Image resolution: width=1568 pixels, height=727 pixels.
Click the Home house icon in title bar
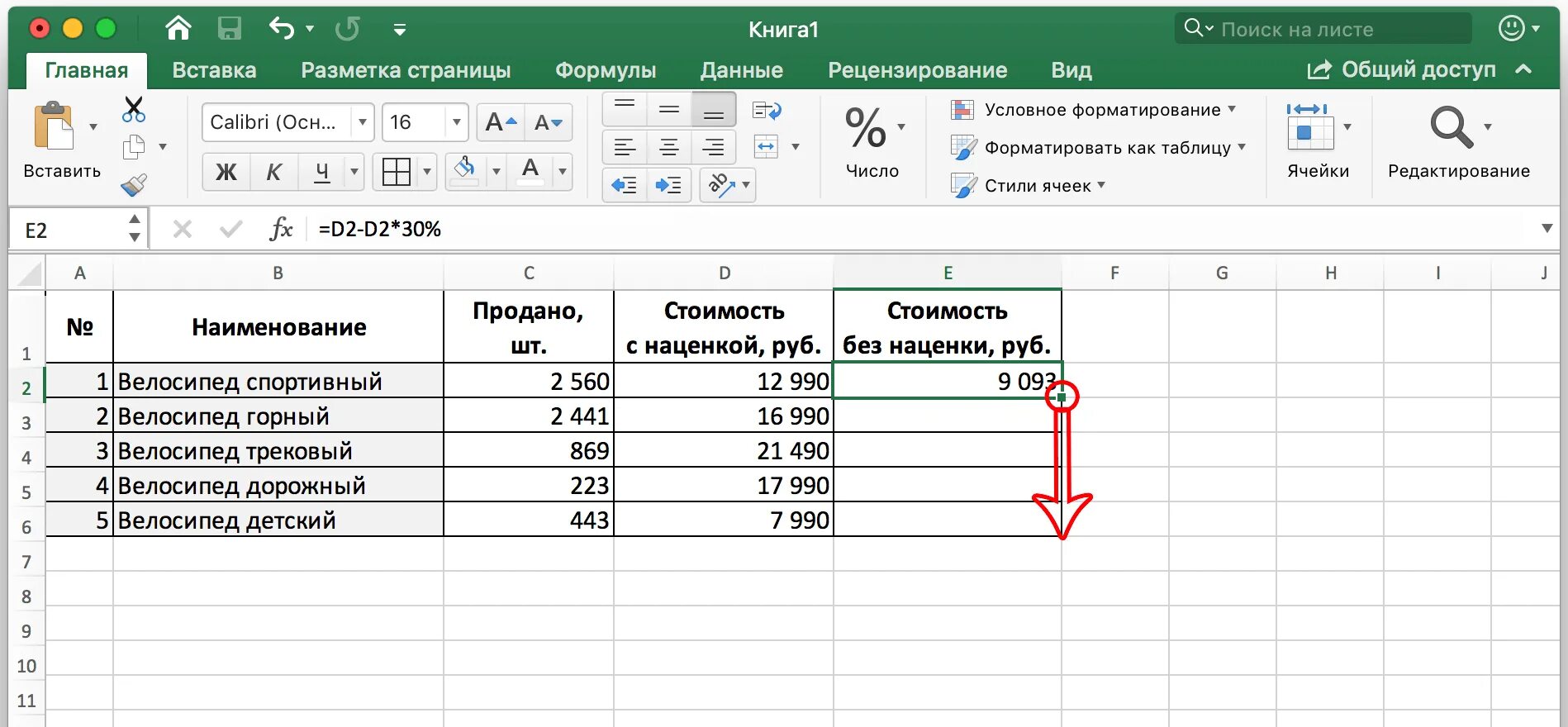coord(178,29)
